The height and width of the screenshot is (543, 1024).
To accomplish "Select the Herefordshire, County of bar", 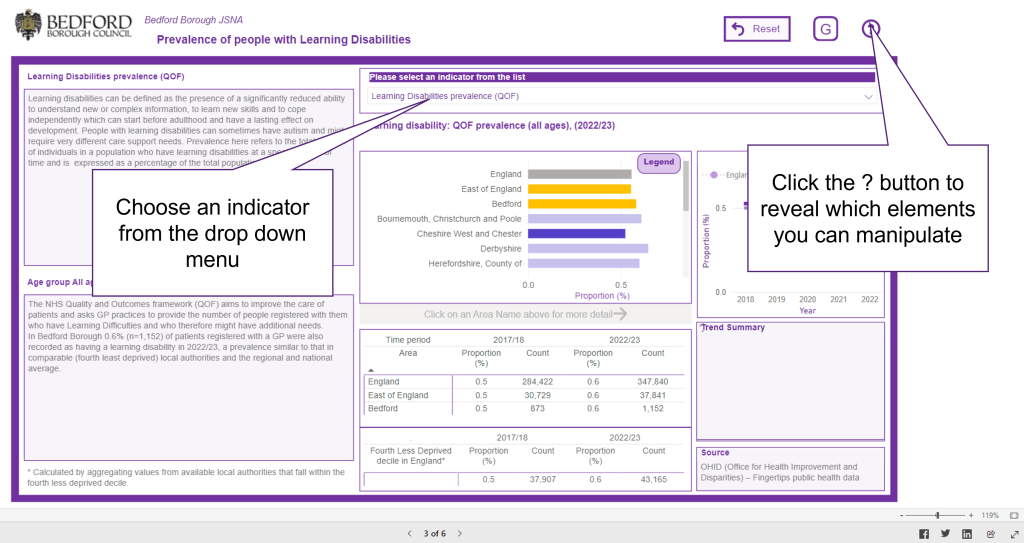I will [x=583, y=263].
